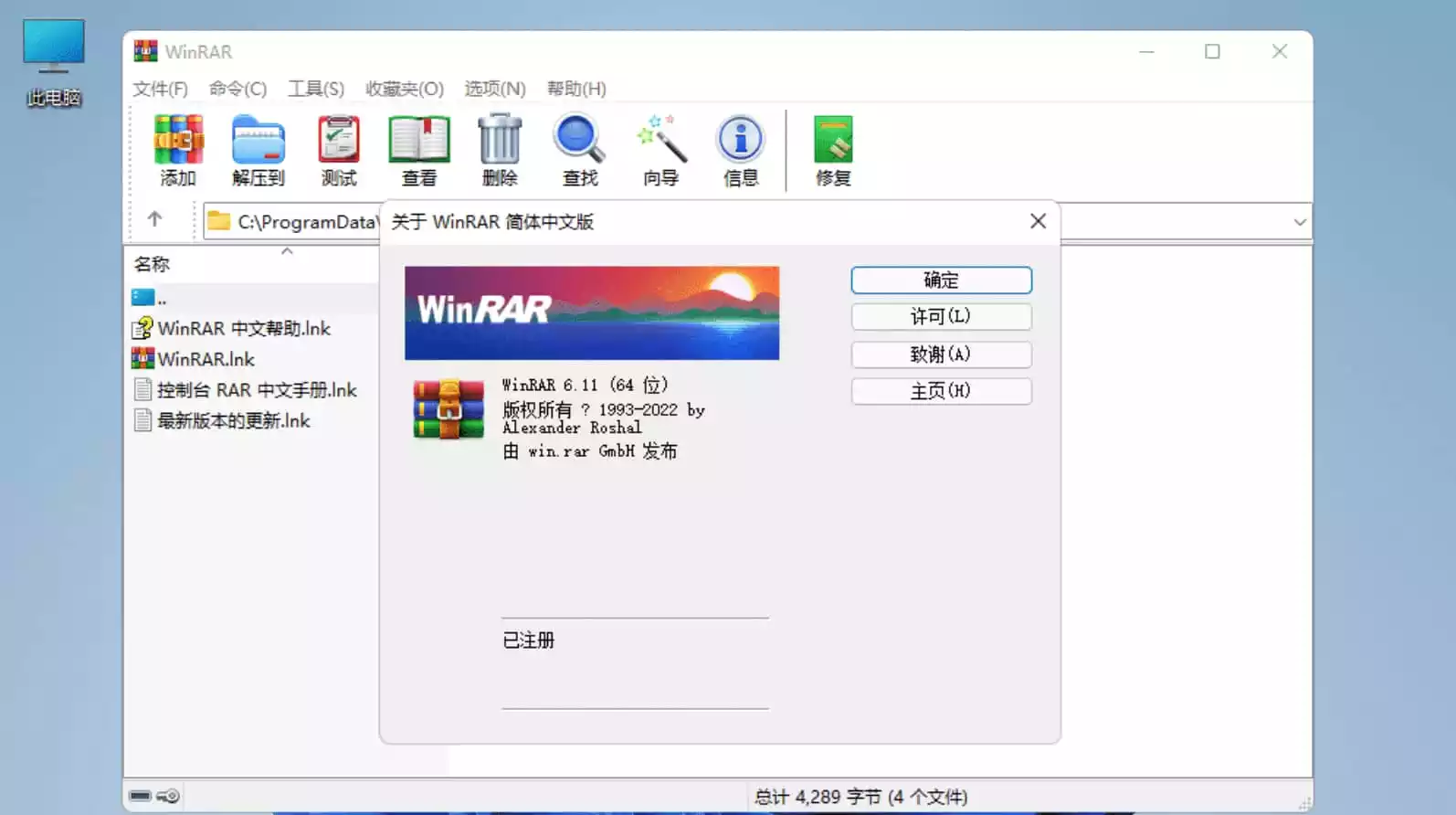
Task: Click the 许可(L) license button
Action: click(x=941, y=317)
